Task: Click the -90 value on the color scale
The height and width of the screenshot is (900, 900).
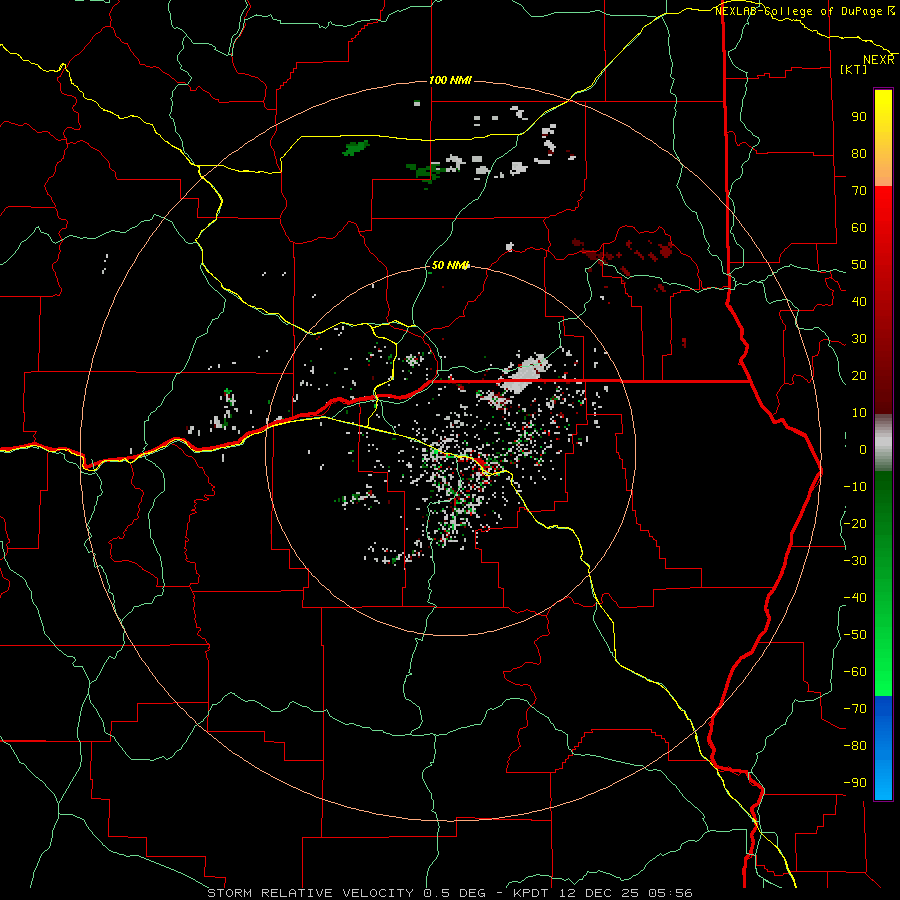Action: click(855, 783)
